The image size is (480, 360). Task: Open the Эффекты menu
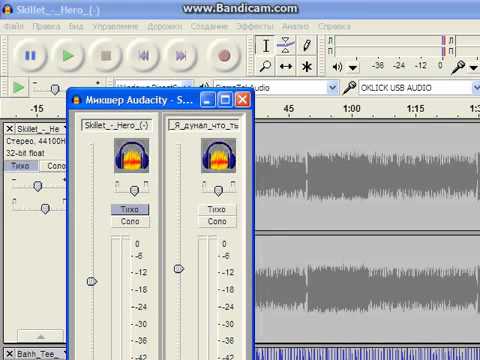click(x=255, y=27)
